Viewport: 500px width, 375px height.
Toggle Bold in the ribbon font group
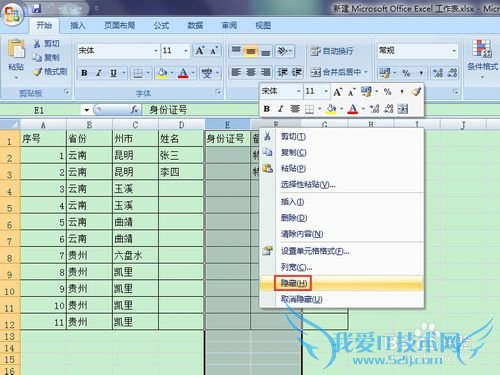coord(84,73)
